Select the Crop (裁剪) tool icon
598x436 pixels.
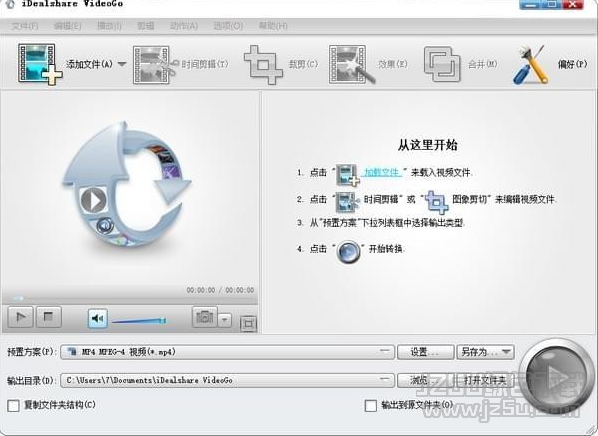click(x=263, y=65)
